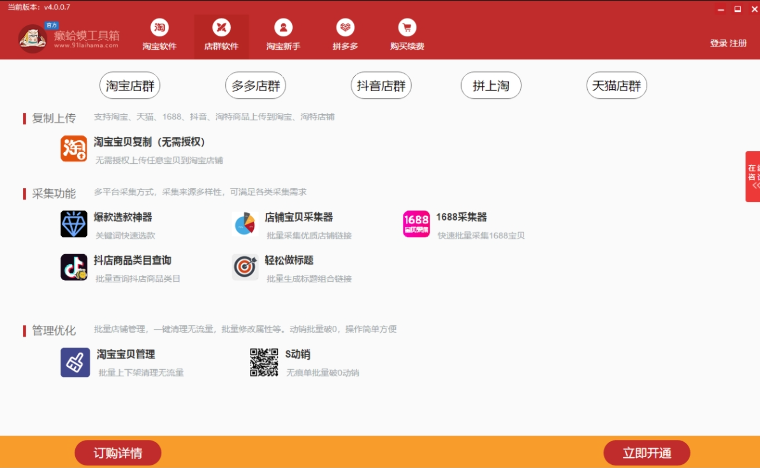Click the 轻松做标题 title text
Viewport: 760px width, 468px height.
click(x=289, y=260)
